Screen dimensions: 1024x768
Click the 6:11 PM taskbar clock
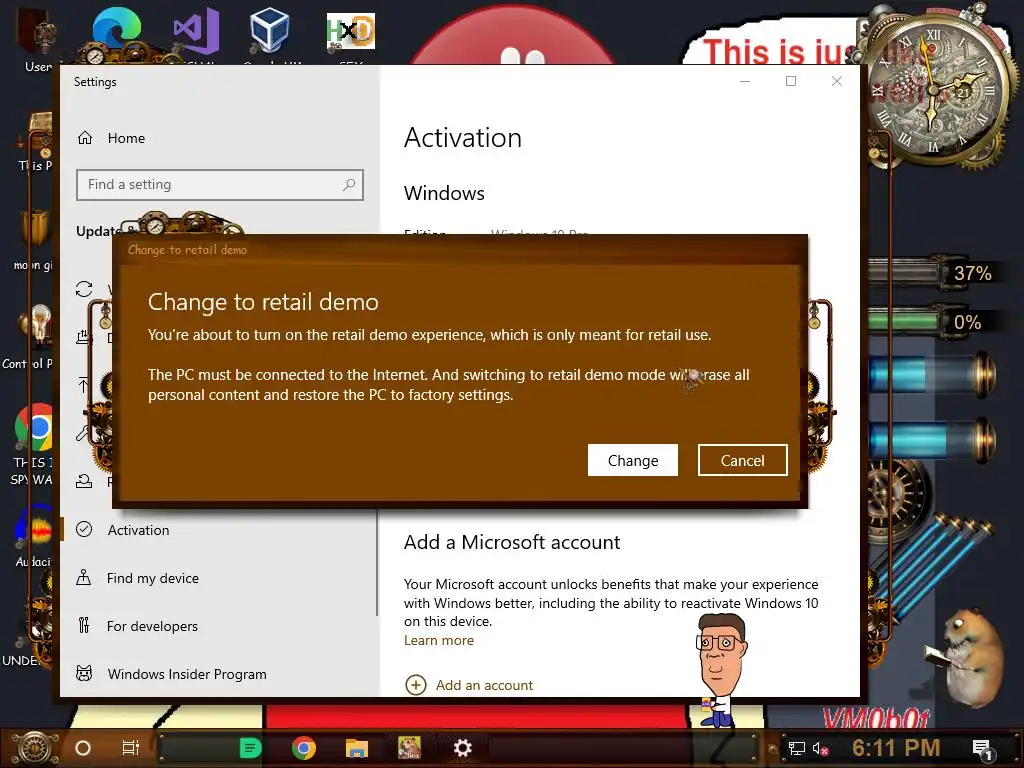click(896, 748)
